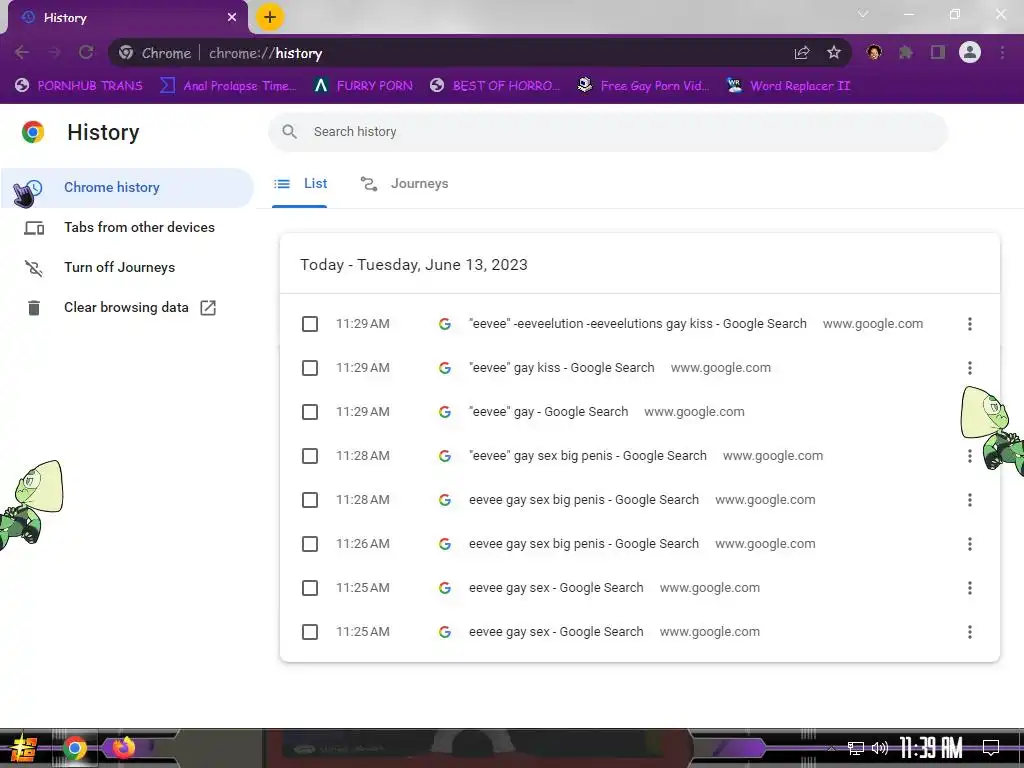Image resolution: width=1024 pixels, height=768 pixels.
Task: Open actions menu for "eevee" -eeveelution entry
Action: pyautogui.click(x=970, y=324)
